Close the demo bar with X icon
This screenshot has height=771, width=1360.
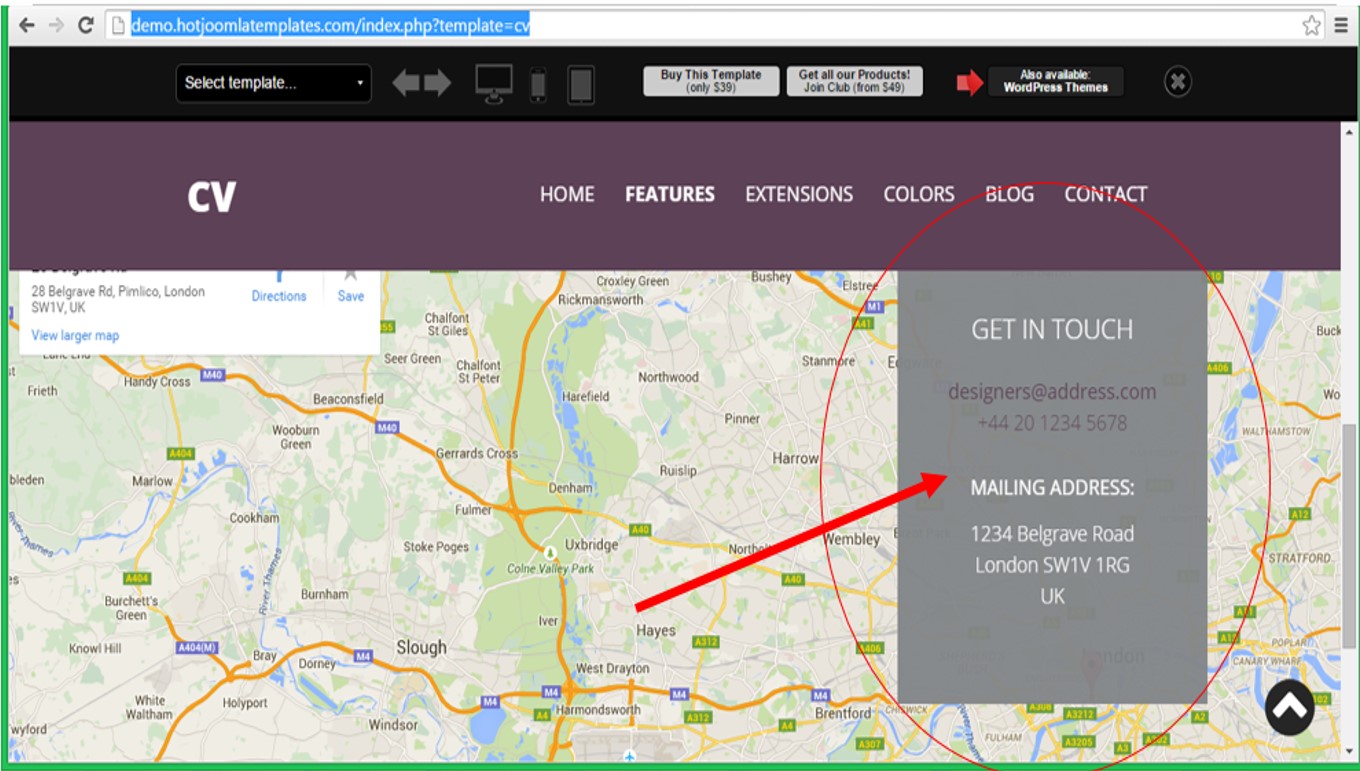[1178, 82]
